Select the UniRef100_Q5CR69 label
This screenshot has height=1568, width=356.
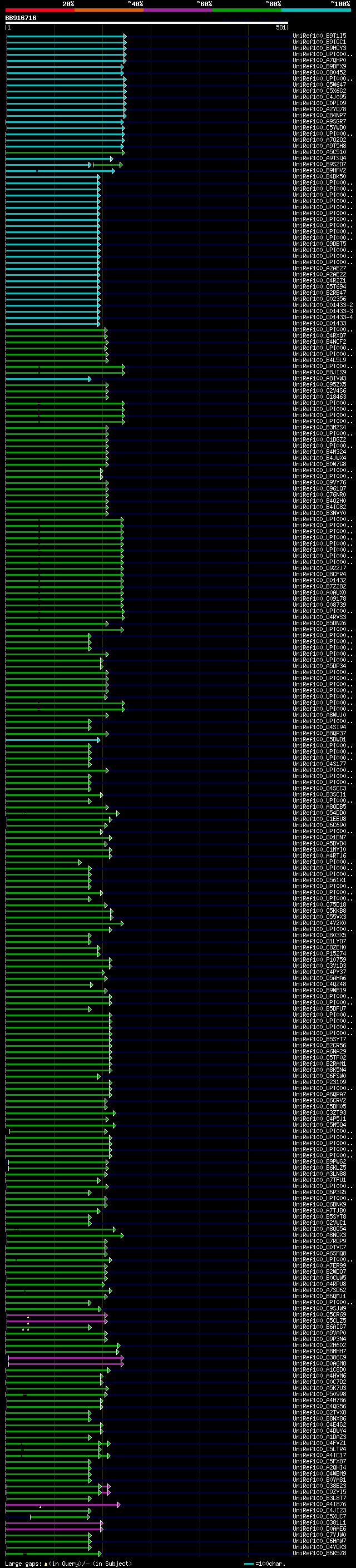pos(319,1315)
